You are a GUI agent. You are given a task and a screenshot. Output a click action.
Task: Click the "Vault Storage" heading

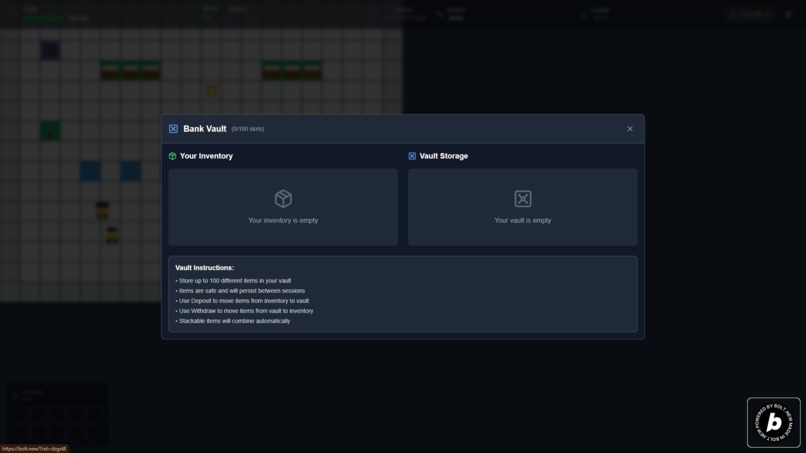pyautogui.click(x=444, y=156)
